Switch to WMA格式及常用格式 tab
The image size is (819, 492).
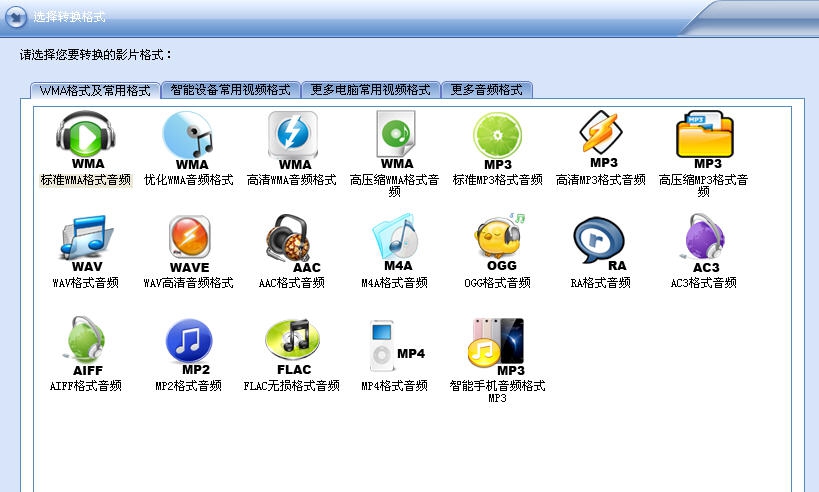[x=95, y=91]
